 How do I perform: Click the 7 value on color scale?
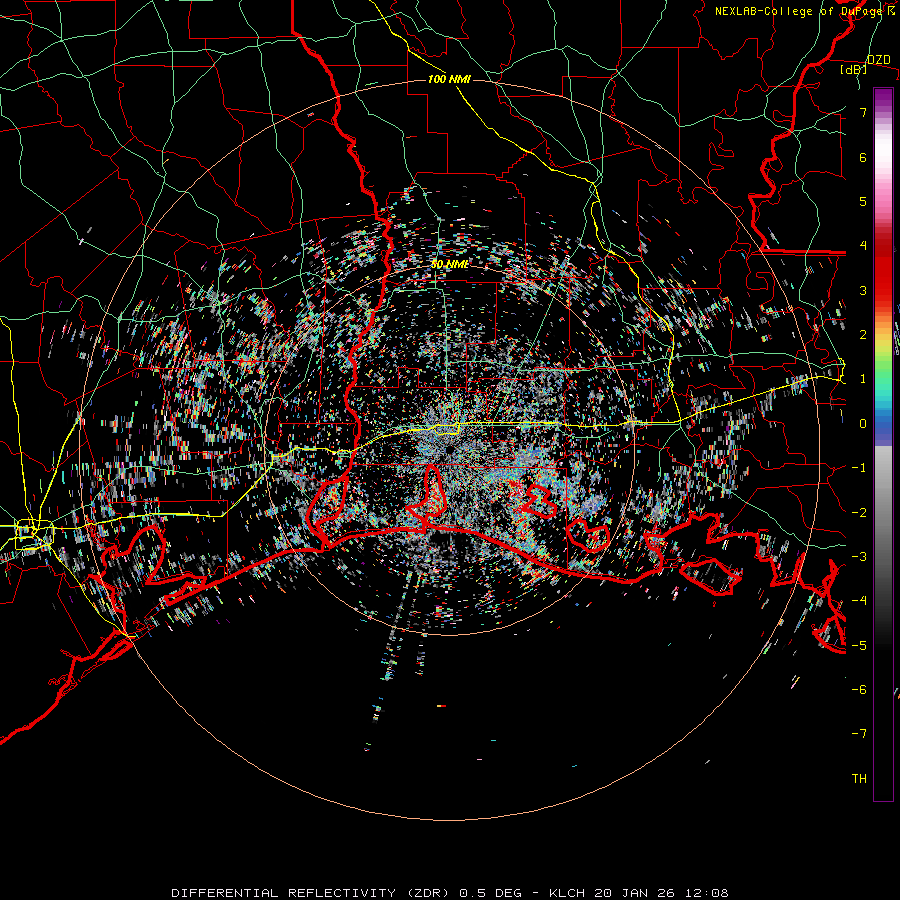[x=863, y=112]
